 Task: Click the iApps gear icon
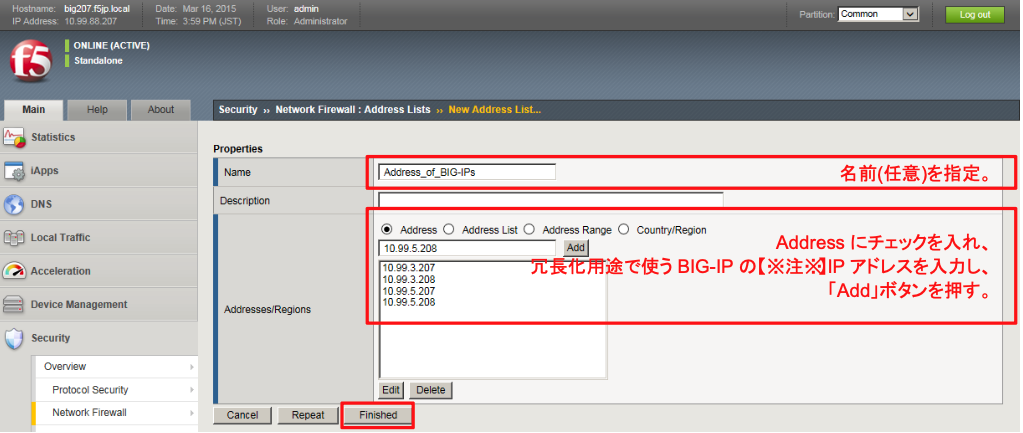pos(14,171)
